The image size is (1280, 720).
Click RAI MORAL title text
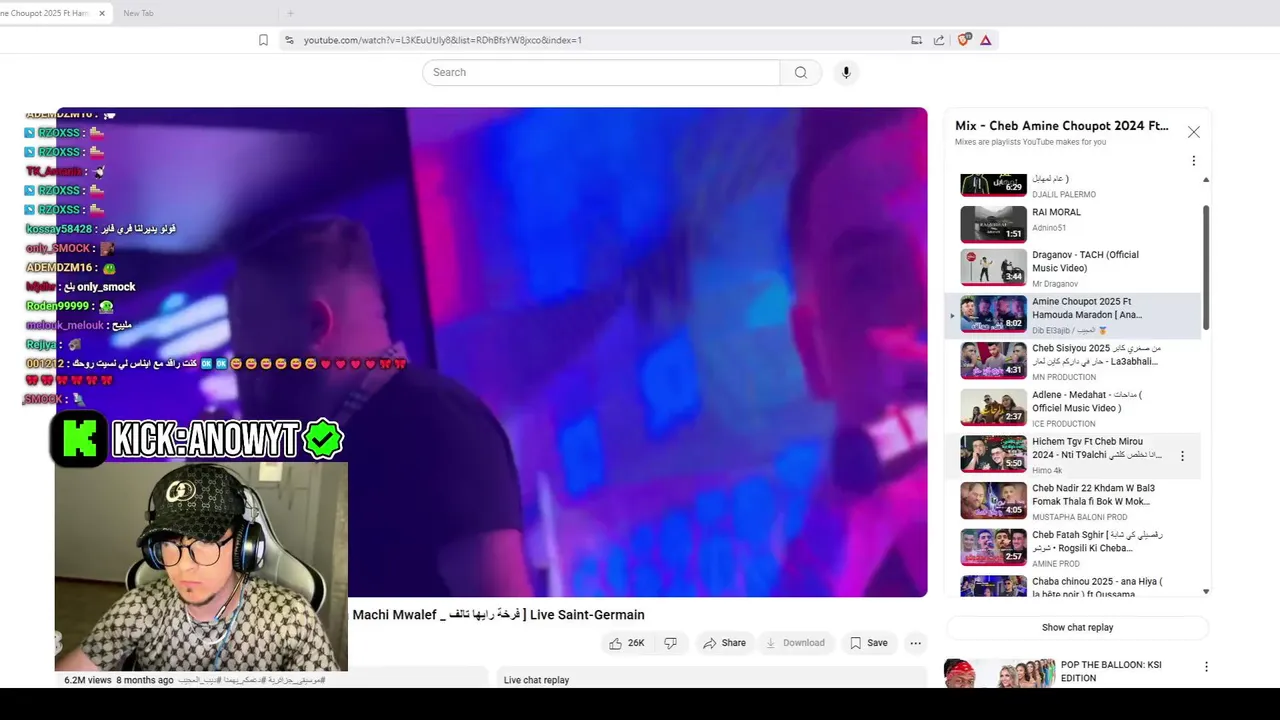(x=1056, y=212)
